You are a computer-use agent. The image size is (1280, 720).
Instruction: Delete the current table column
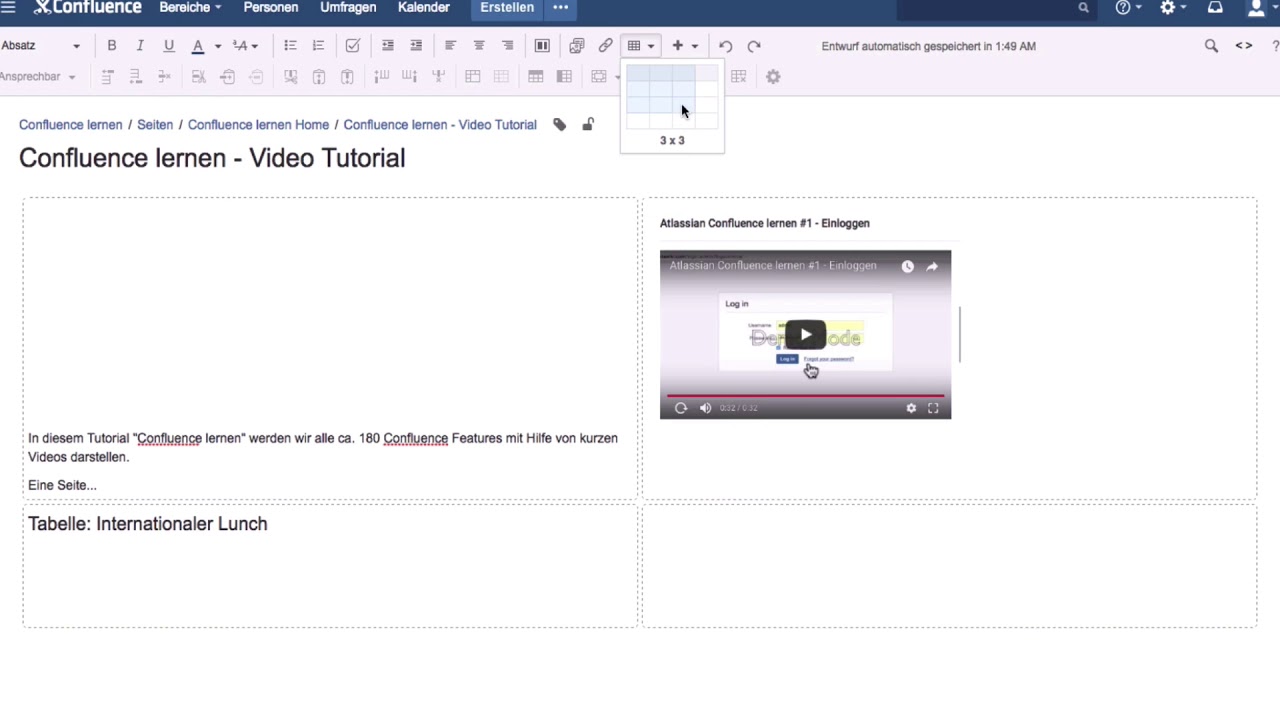(438, 77)
